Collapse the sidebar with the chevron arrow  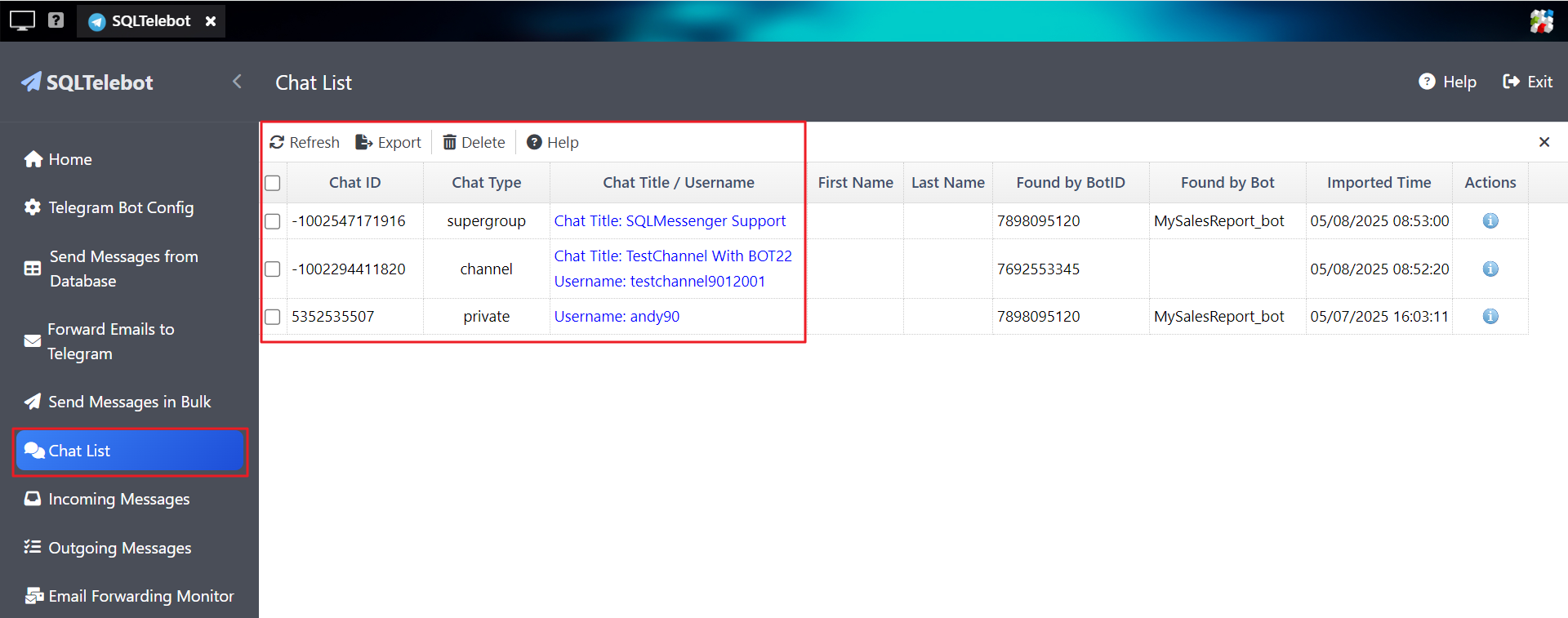click(237, 82)
